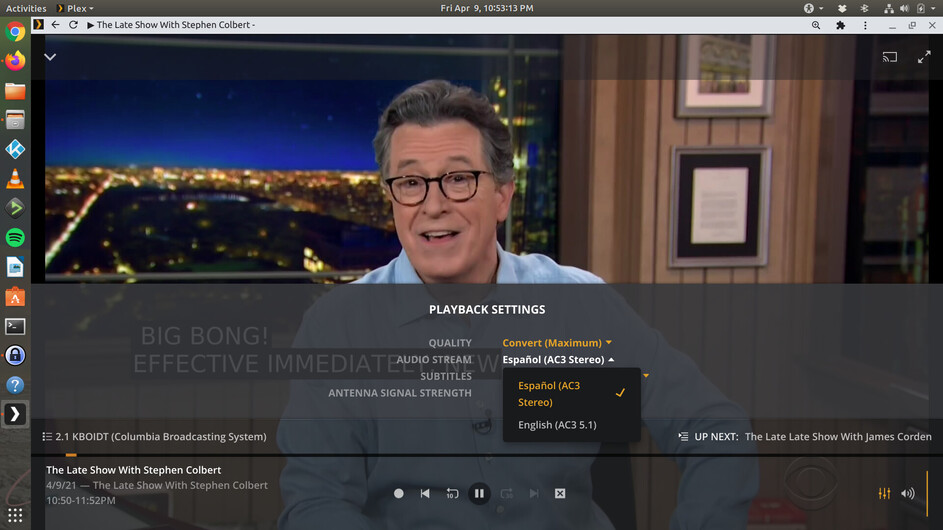Viewport: 943px width, 530px height.
Task: Click the 4/9/21 episode subtitle link
Action: point(157,485)
